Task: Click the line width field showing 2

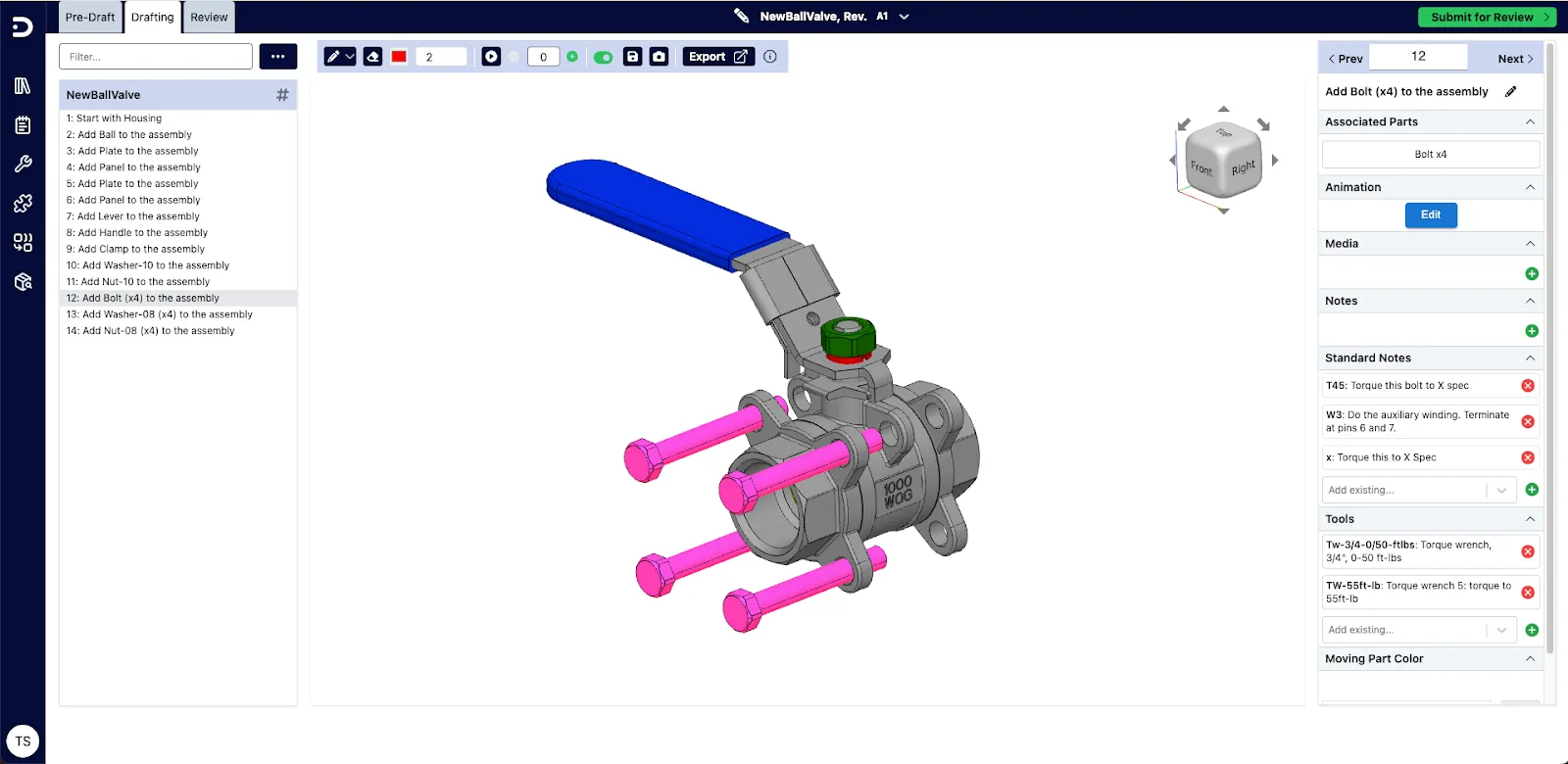Action: [x=441, y=57]
